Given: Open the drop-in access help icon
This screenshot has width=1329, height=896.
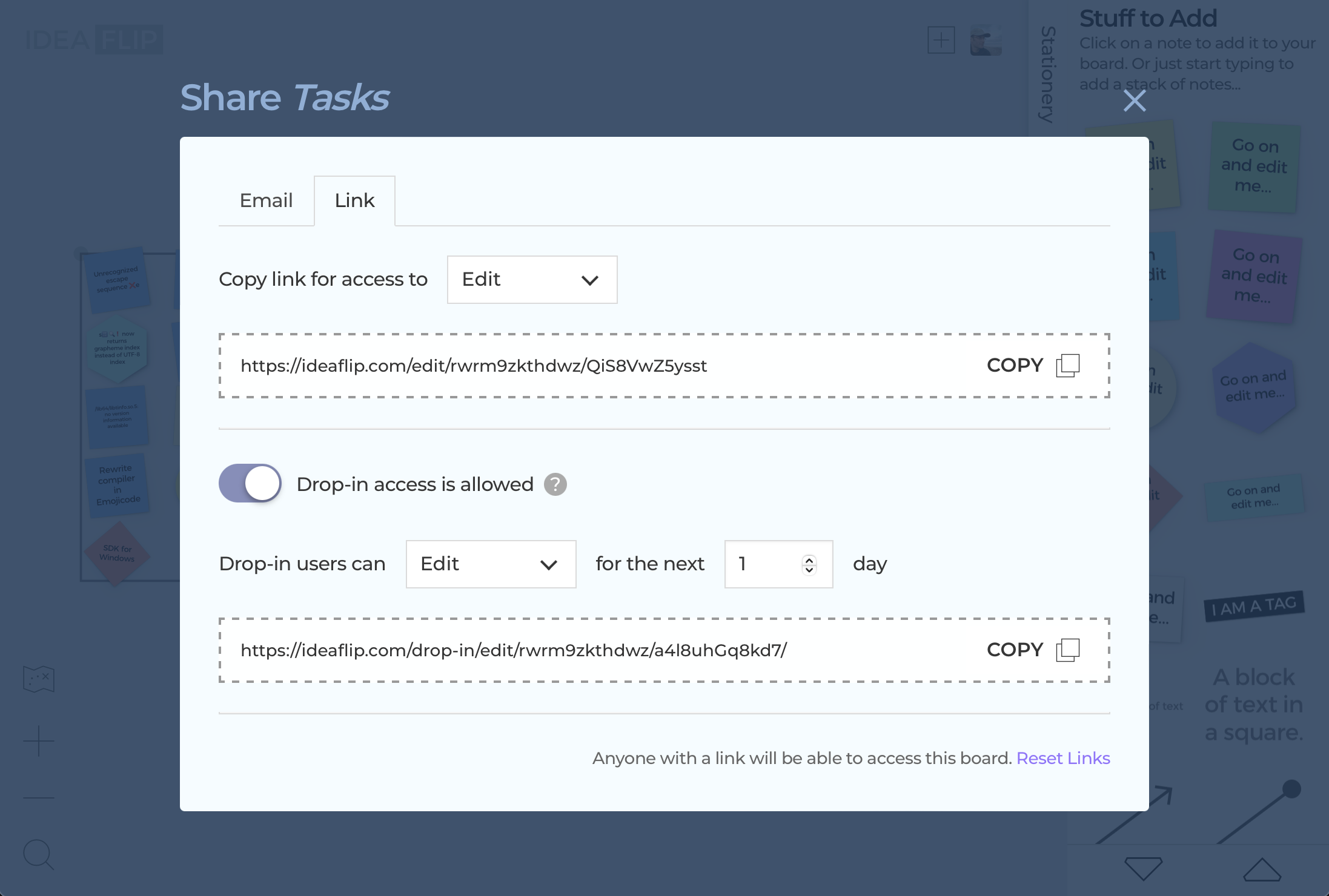Looking at the screenshot, I should pyautogui.click(x=555, y=484).
